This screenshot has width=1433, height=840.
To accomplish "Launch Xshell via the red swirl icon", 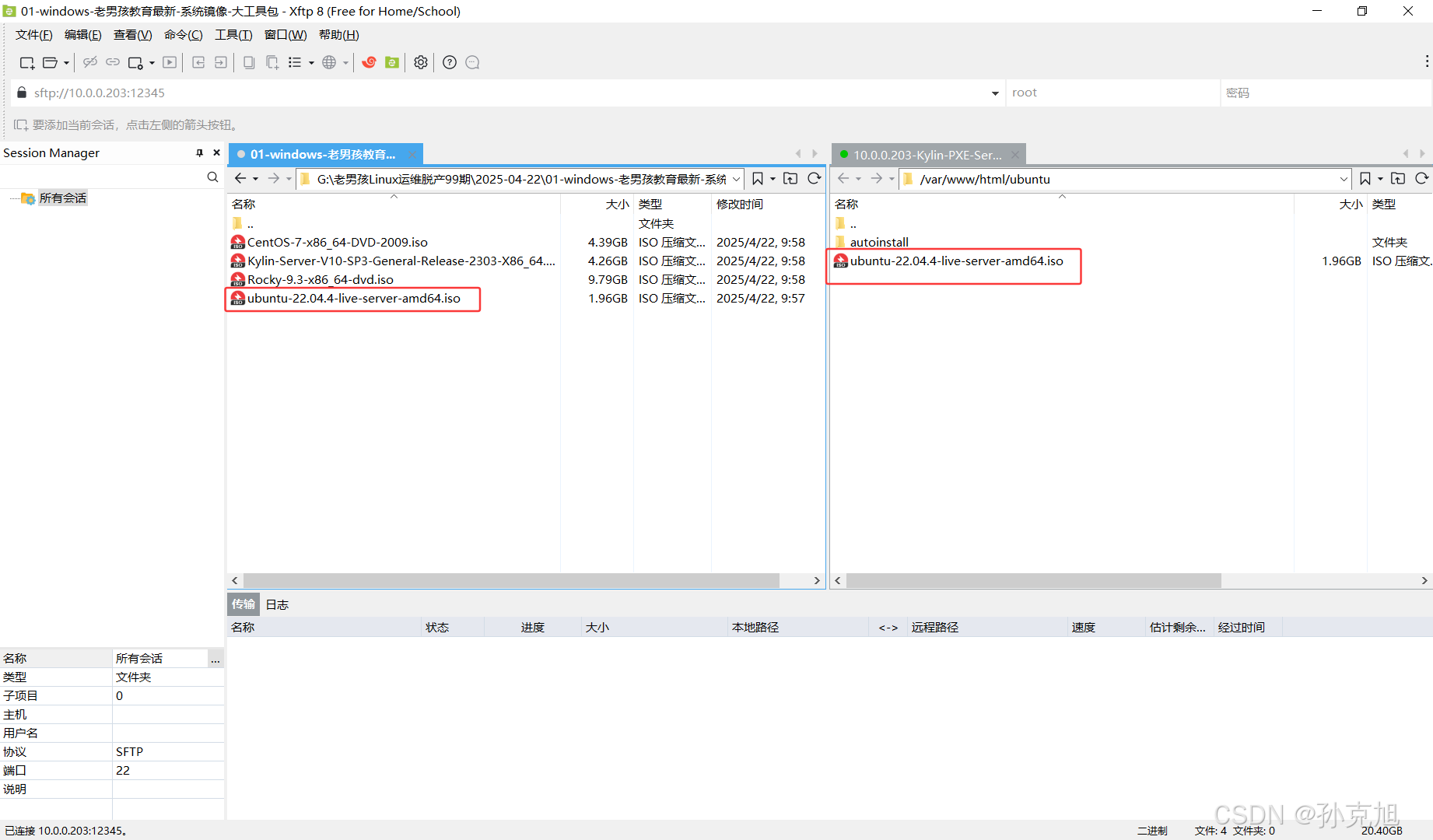I will tap(369, 62).
